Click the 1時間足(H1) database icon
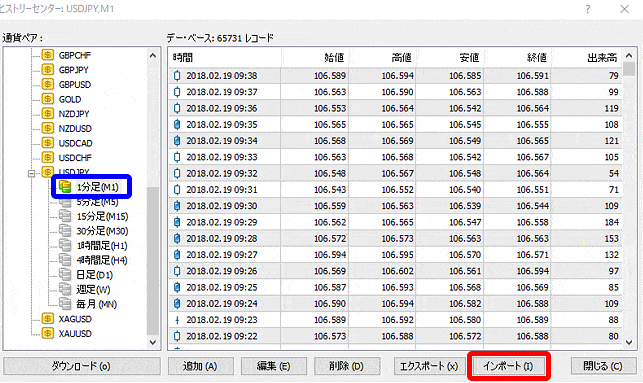The image size is (643, 383). coord(65,245)
